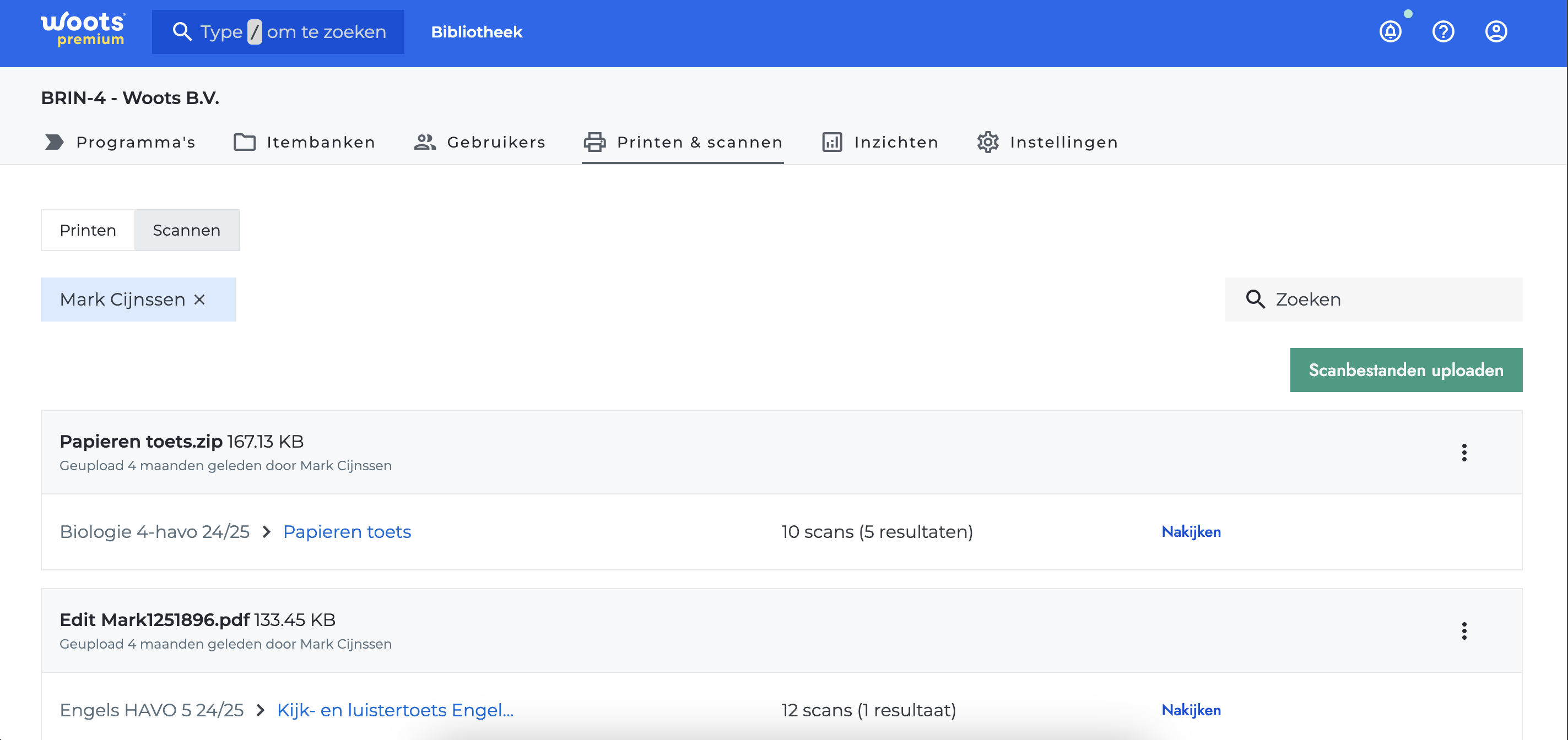
Task: Open the notifications bell icon
Action: point(1389,31)
